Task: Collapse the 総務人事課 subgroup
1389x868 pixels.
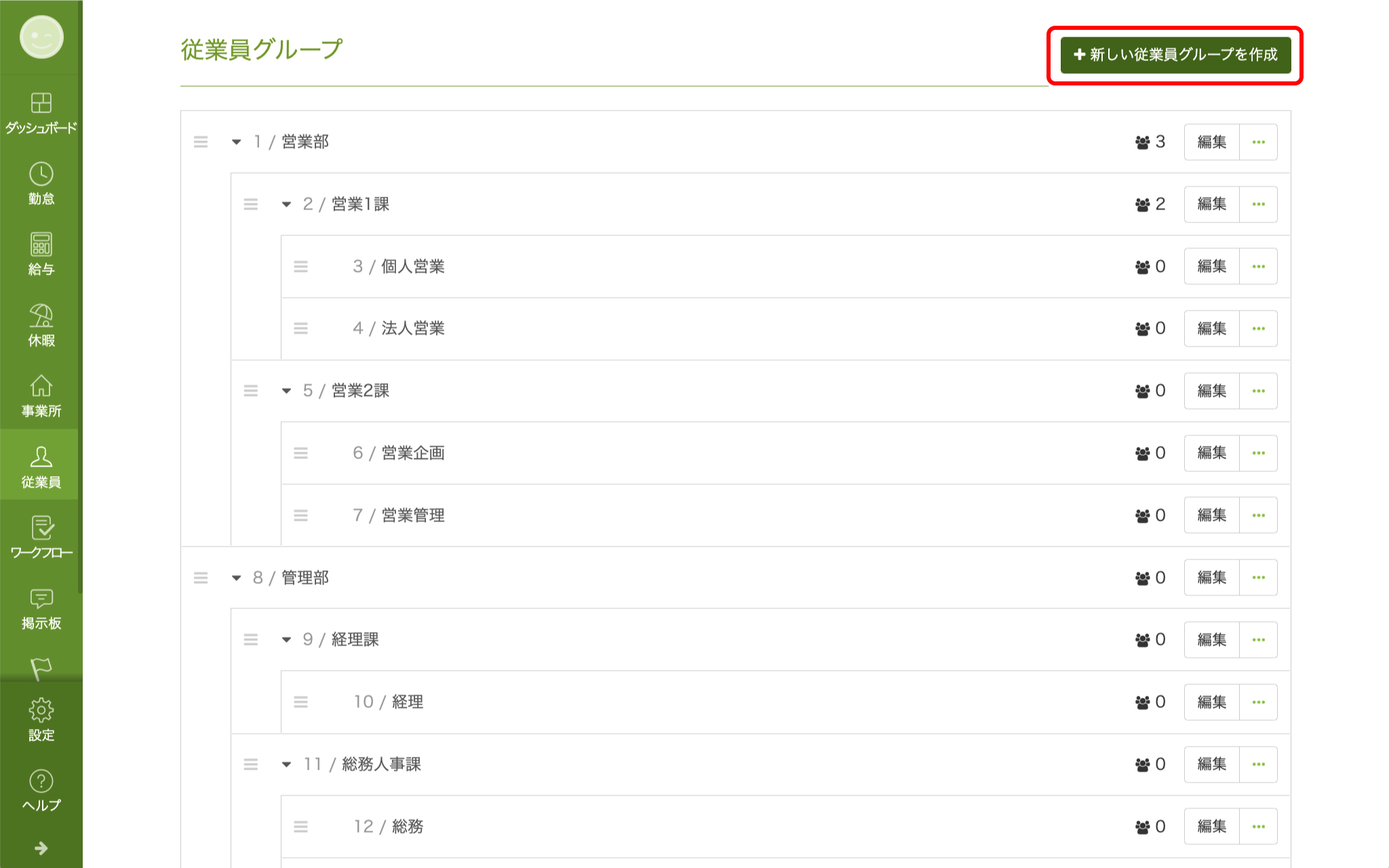Action: pos(286,764)
